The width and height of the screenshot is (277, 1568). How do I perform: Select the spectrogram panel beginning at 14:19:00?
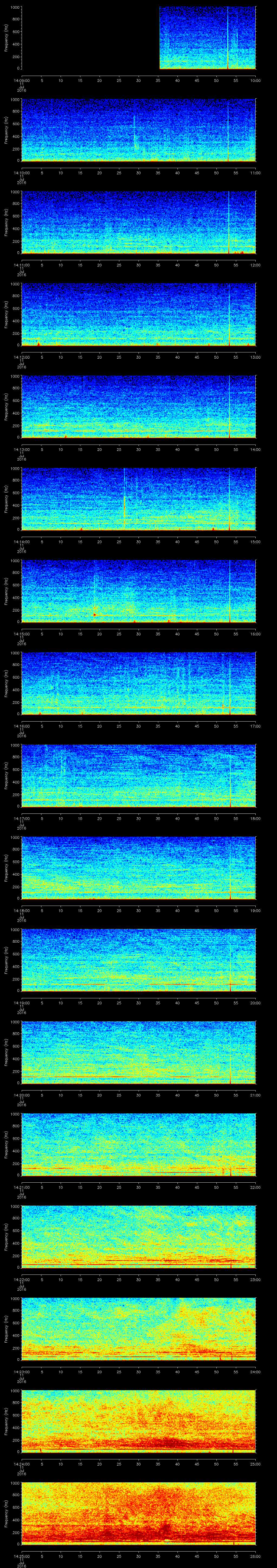tap(138, 960)
